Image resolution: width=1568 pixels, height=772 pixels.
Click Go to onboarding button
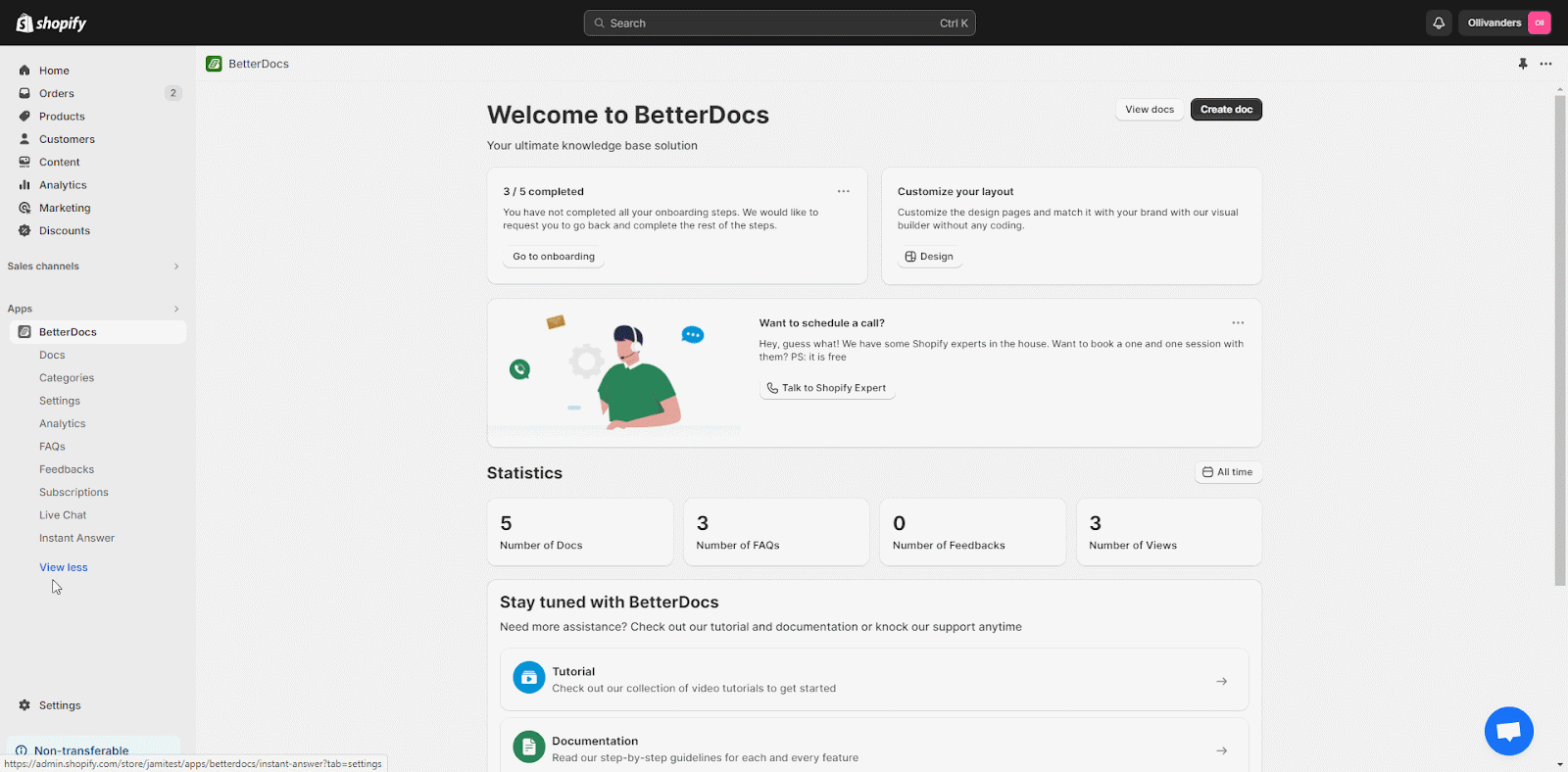pos(554,257)
